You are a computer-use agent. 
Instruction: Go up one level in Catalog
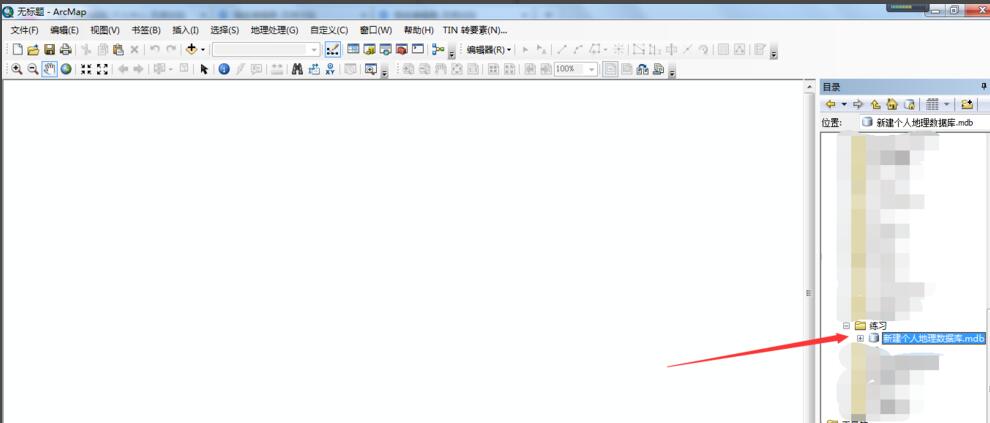point(876,104)
